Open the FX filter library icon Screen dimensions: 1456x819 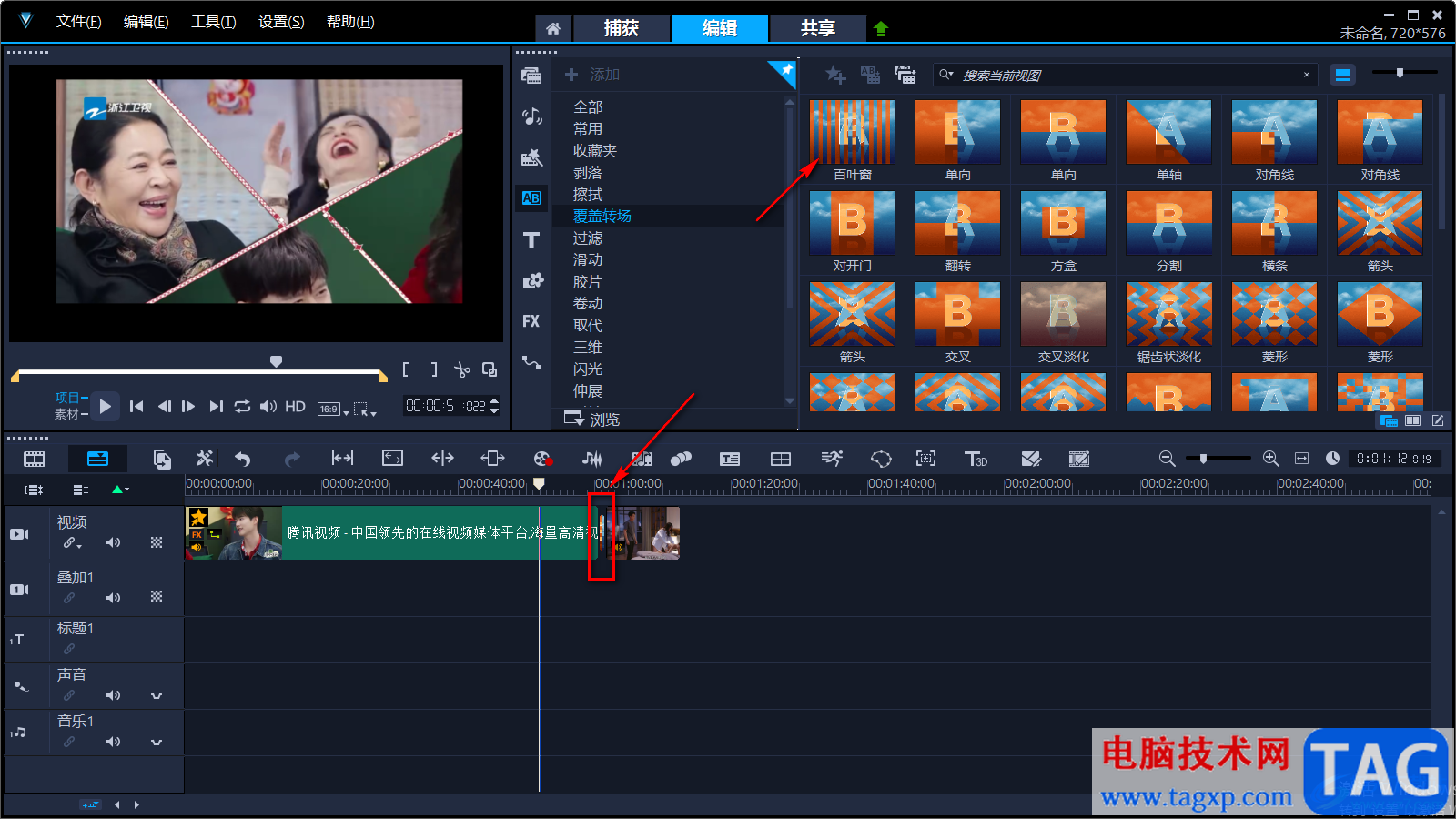(531, 321)
